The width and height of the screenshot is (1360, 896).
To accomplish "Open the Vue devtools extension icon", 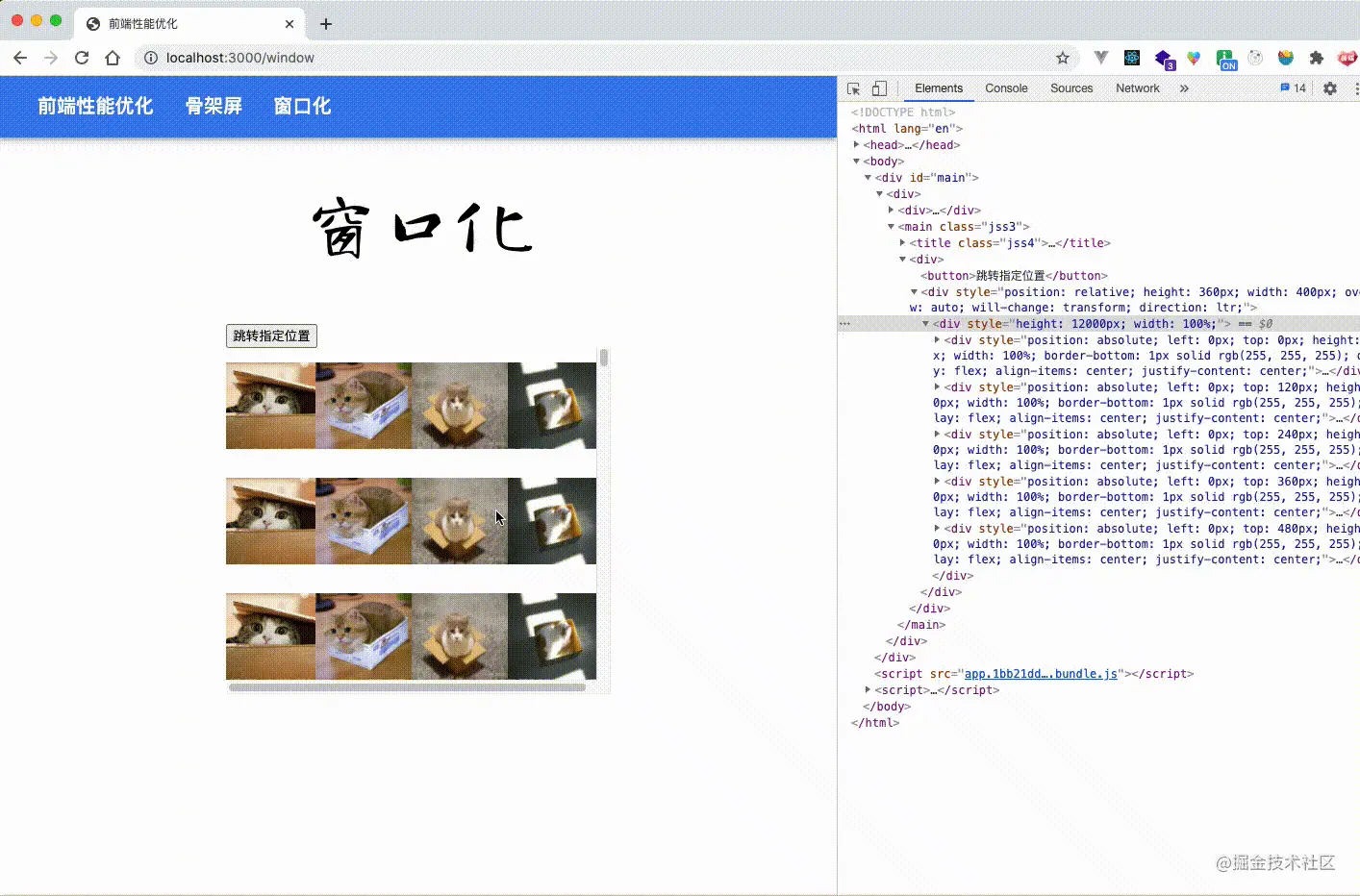I will 1101,58.
